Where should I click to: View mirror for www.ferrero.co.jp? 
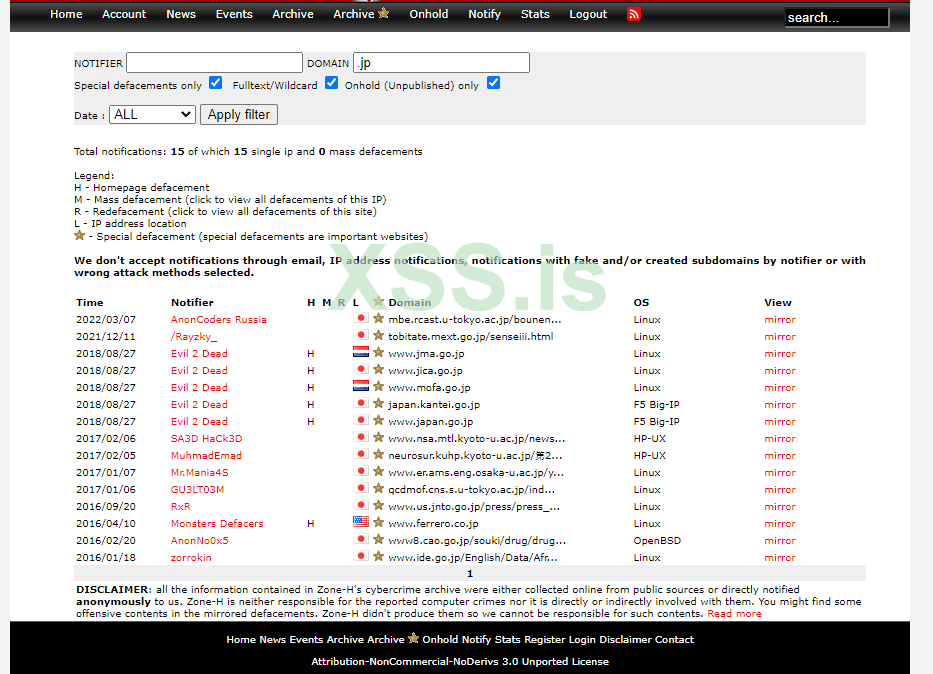779,523
